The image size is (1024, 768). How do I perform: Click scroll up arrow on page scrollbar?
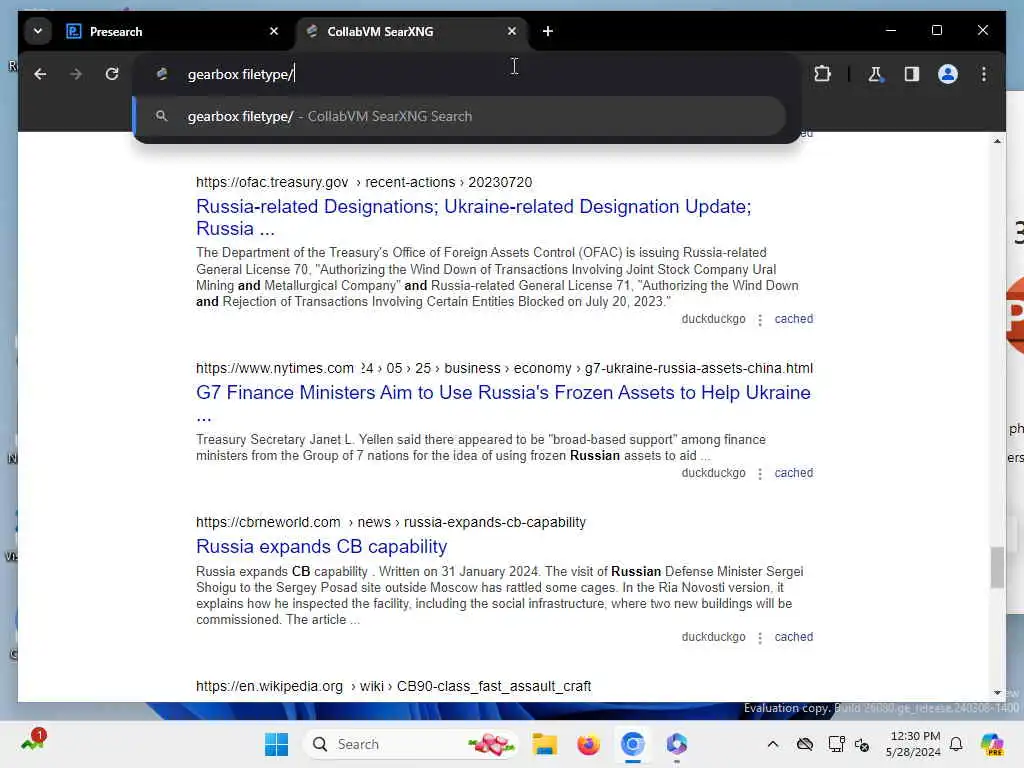(x=997, y=141)
